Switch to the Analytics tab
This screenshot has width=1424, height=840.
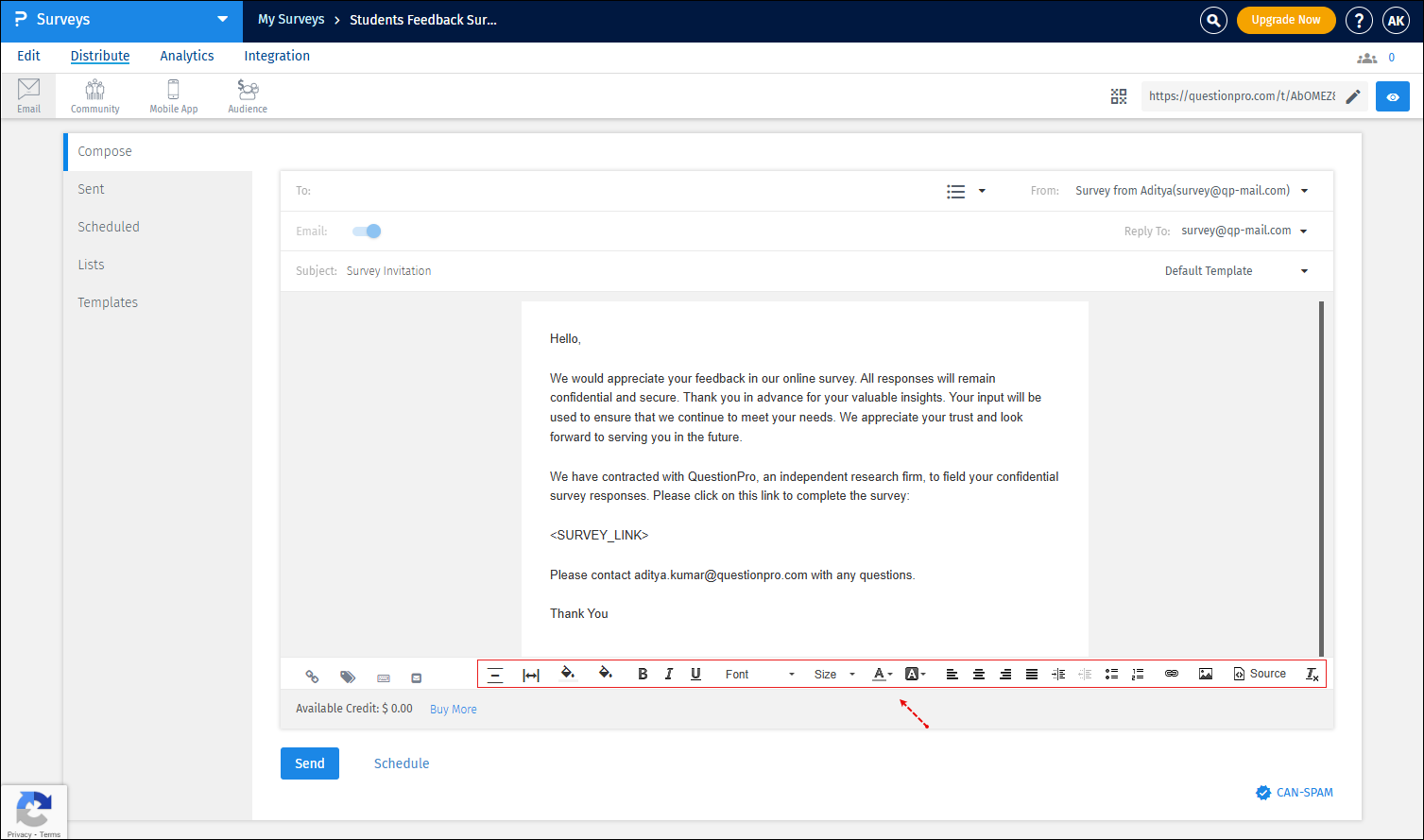(186, 56)
